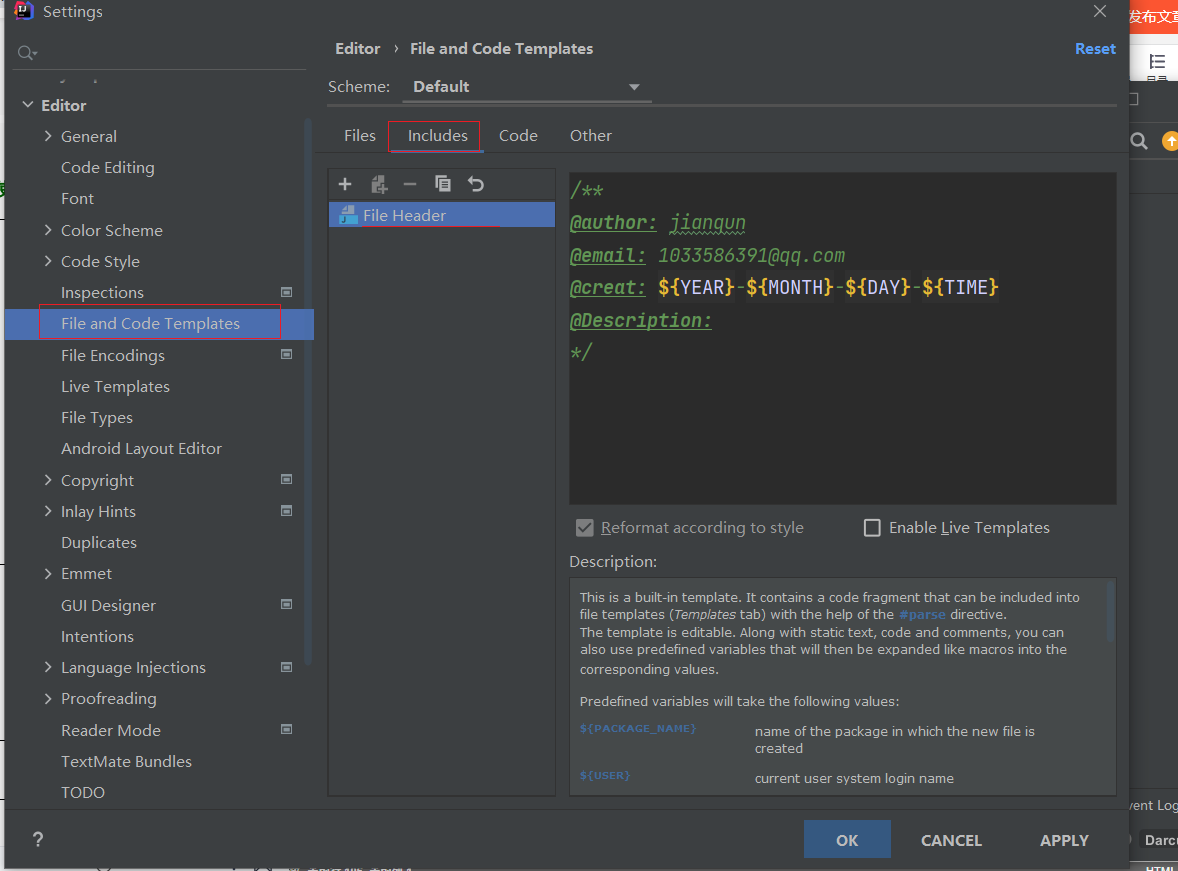Remove template using minus icon

pos(410,184)
